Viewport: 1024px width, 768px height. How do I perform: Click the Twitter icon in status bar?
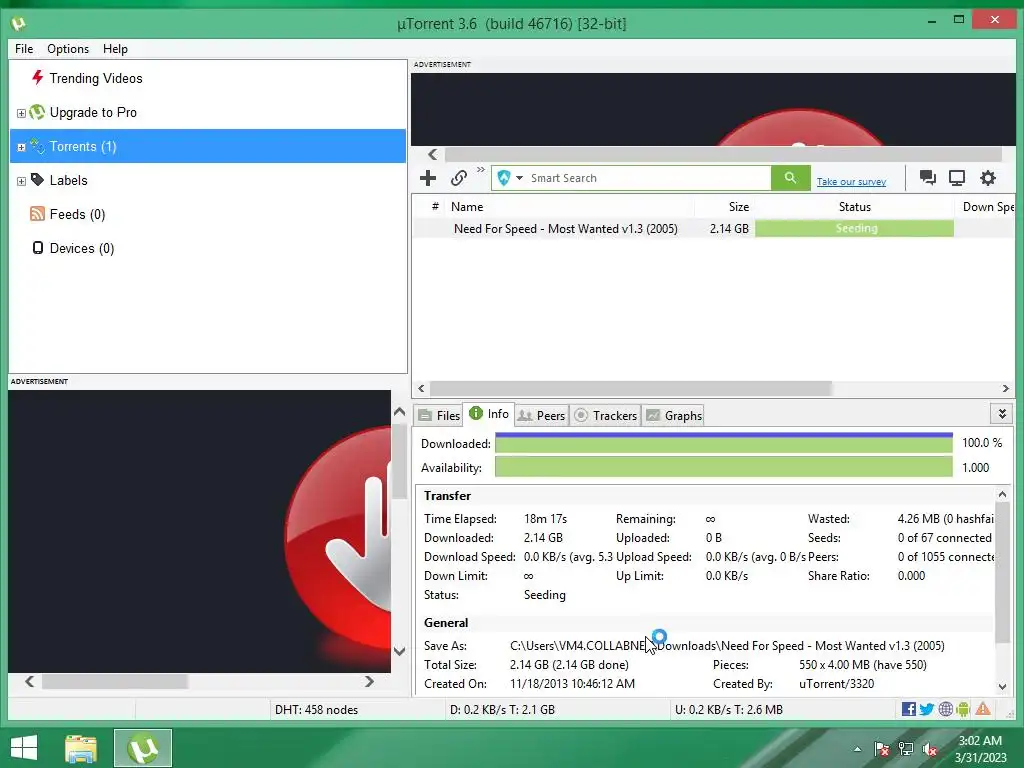926,709
